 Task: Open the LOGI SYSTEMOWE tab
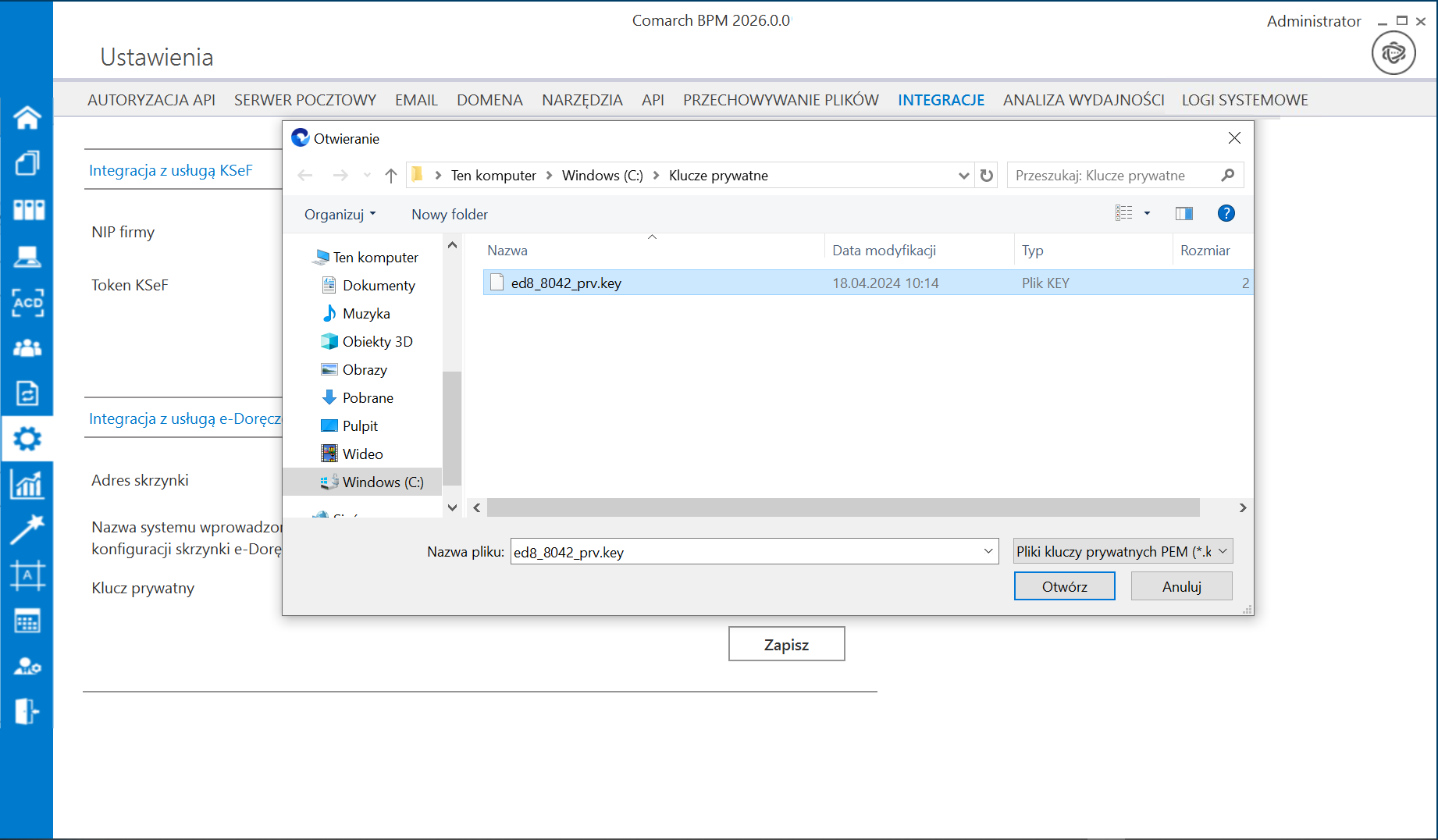click(x=1244, y=100)
